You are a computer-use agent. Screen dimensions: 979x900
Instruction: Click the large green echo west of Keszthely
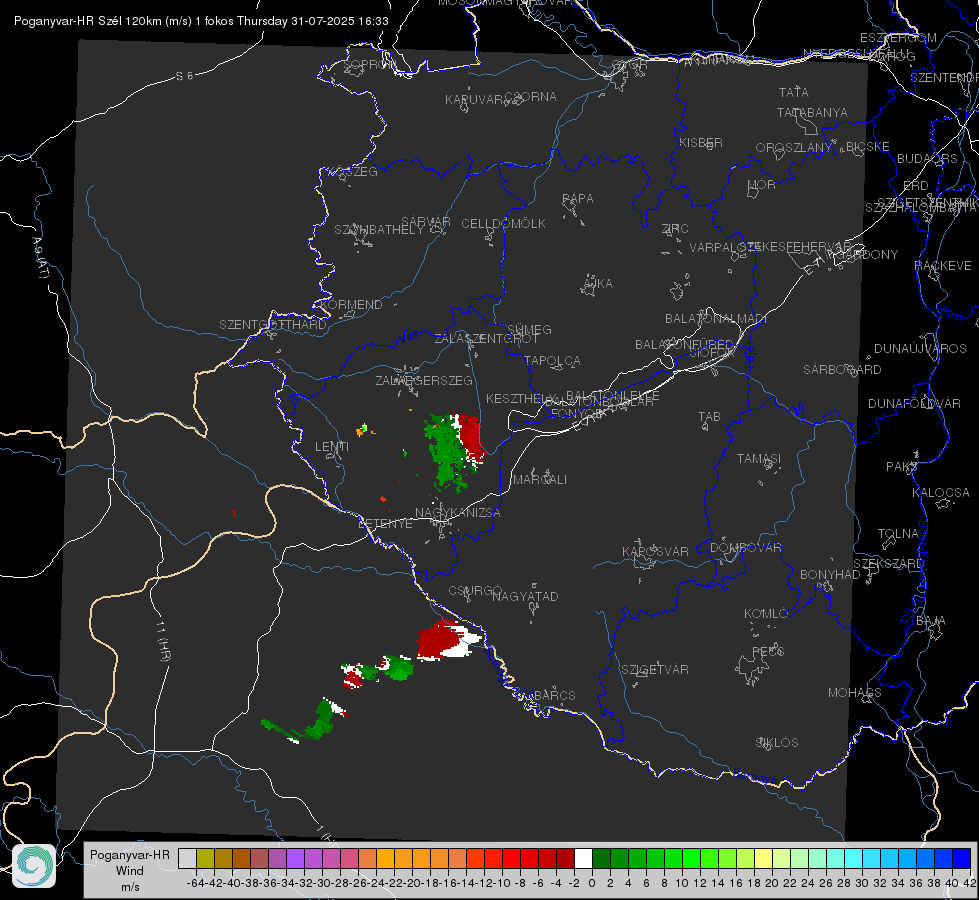pos(448,451)
